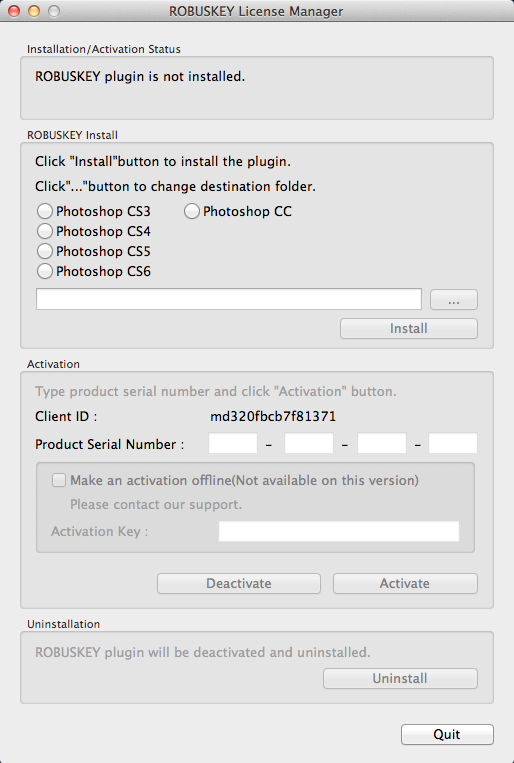Open the "..." browse folder button
Screen dimensions: 514x763
tap(454, 300)
